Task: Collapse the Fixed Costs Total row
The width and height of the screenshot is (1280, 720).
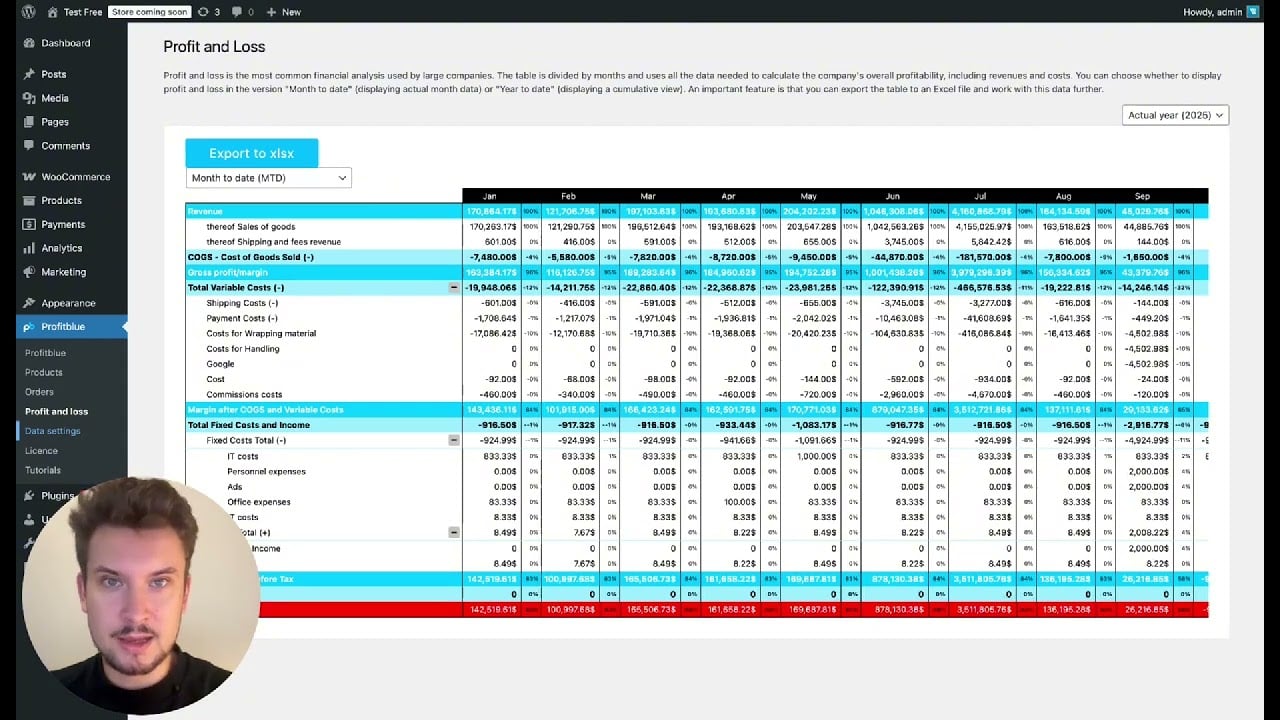Action: (x=455, y=440)
